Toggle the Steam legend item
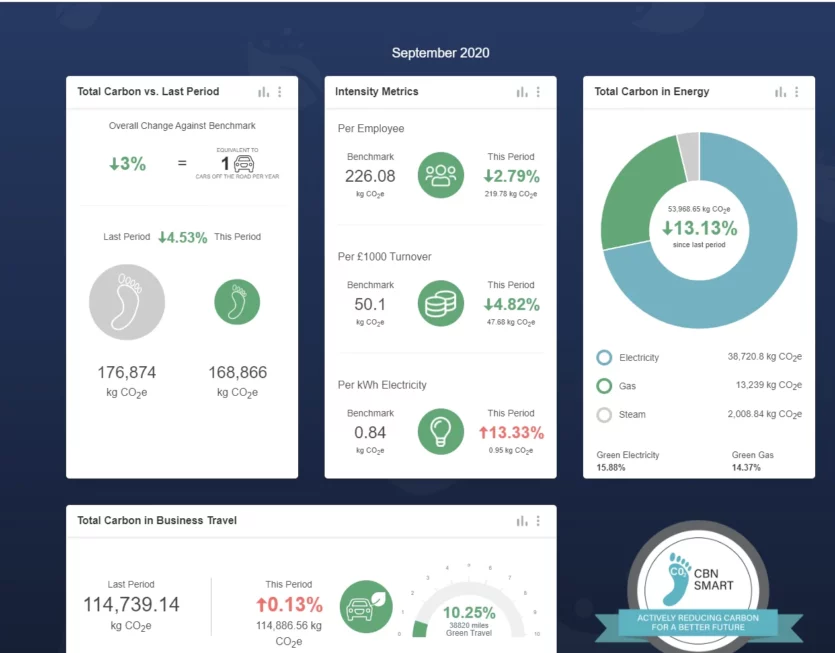Viewport: 835px width, 653px height. (x=604, y=414)
